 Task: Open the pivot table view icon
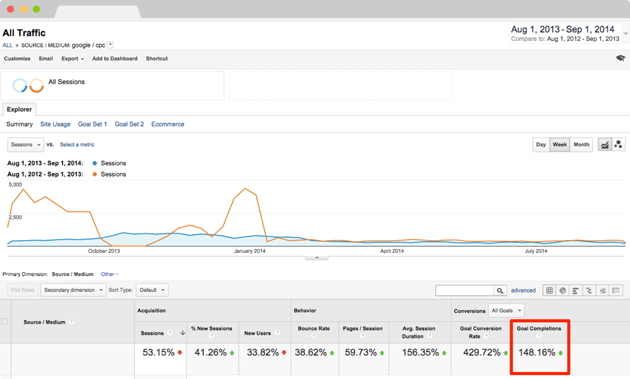click(616, 290)
